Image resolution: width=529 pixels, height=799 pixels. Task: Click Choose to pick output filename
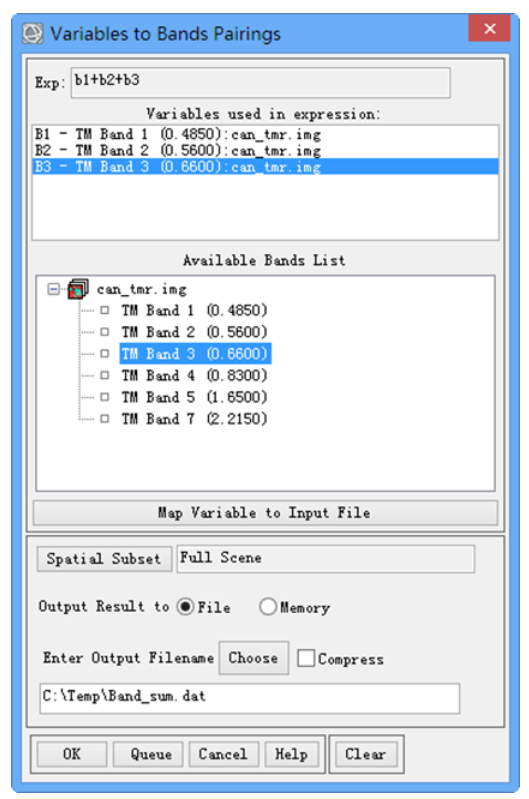tap(254, 658)
